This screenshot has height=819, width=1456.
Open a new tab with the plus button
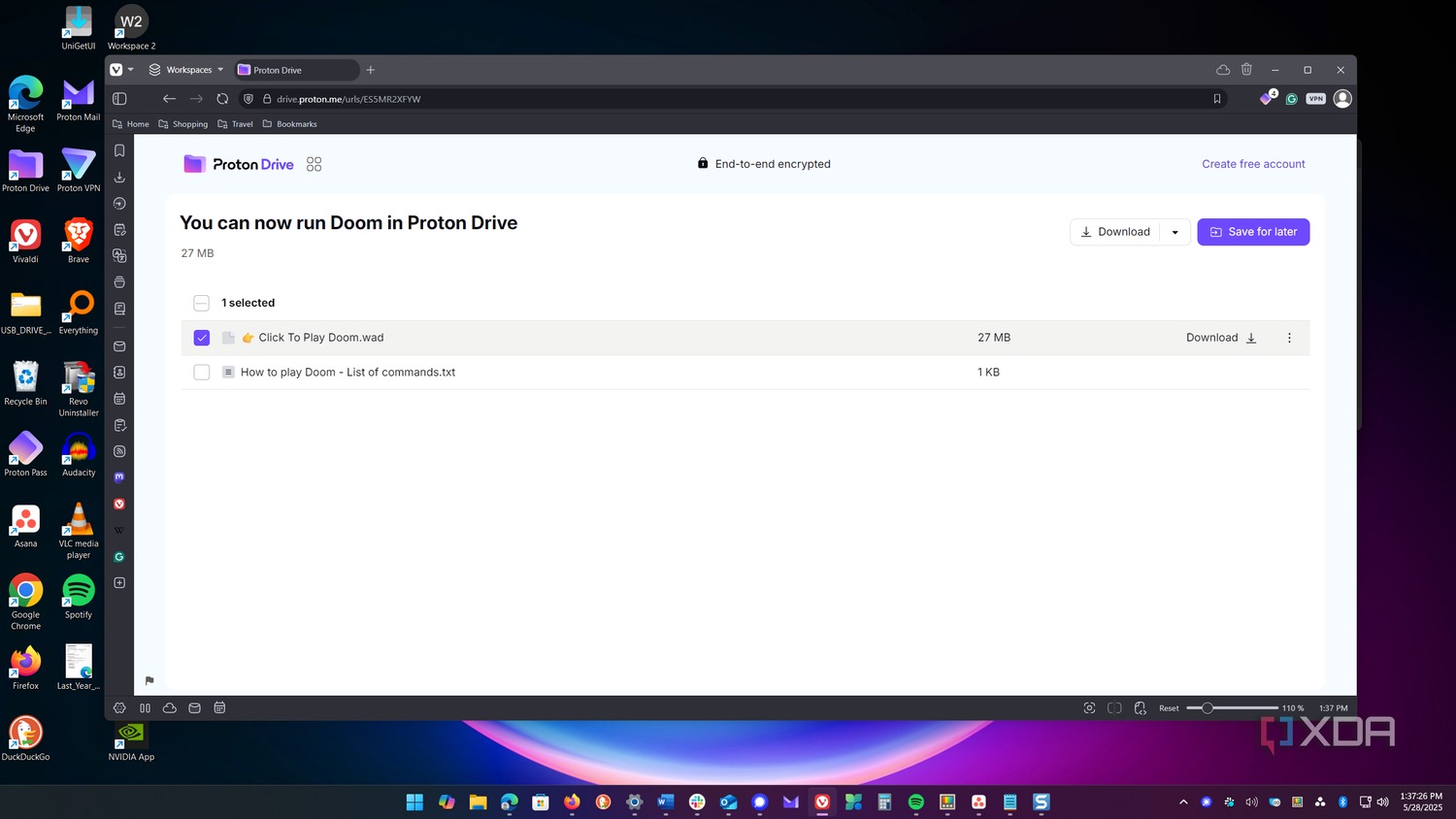pyautogui.click(x=370, y=70)
